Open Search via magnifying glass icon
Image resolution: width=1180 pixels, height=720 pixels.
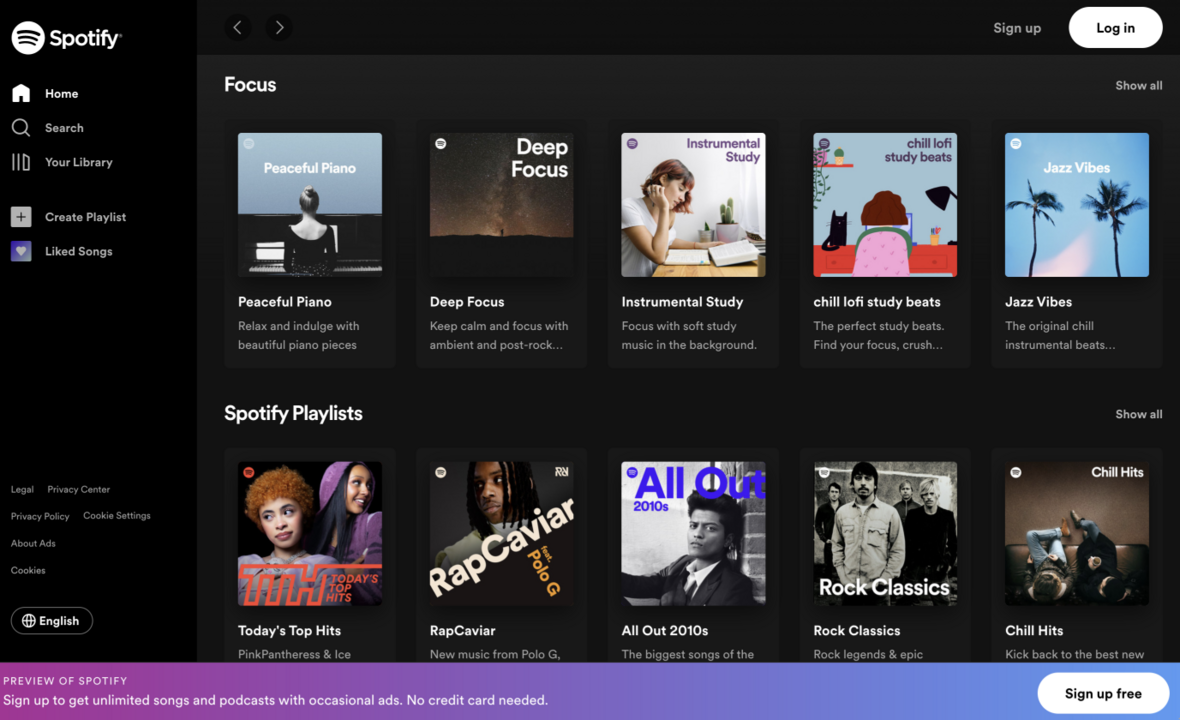click(21, 128)
